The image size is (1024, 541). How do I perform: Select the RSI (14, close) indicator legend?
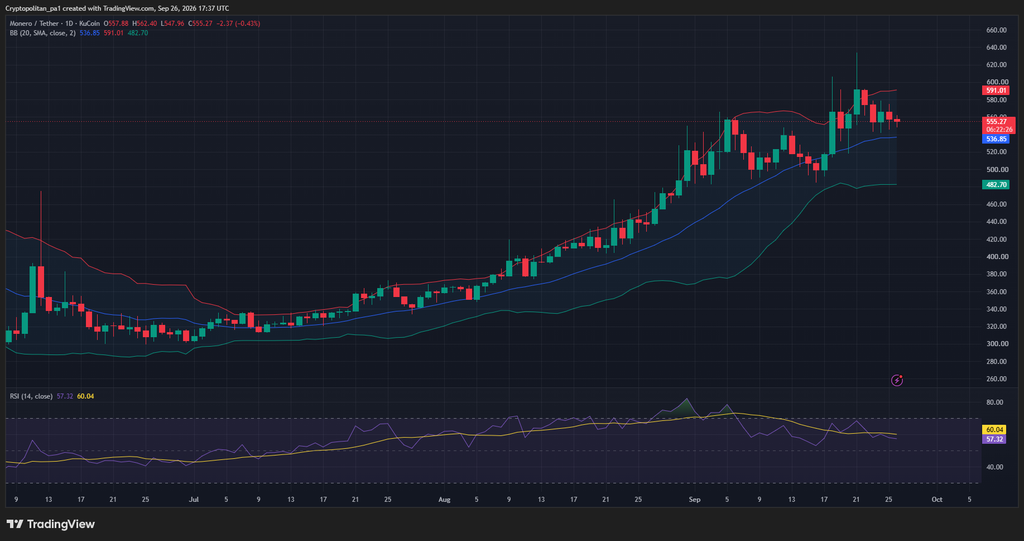coord(31,396)
